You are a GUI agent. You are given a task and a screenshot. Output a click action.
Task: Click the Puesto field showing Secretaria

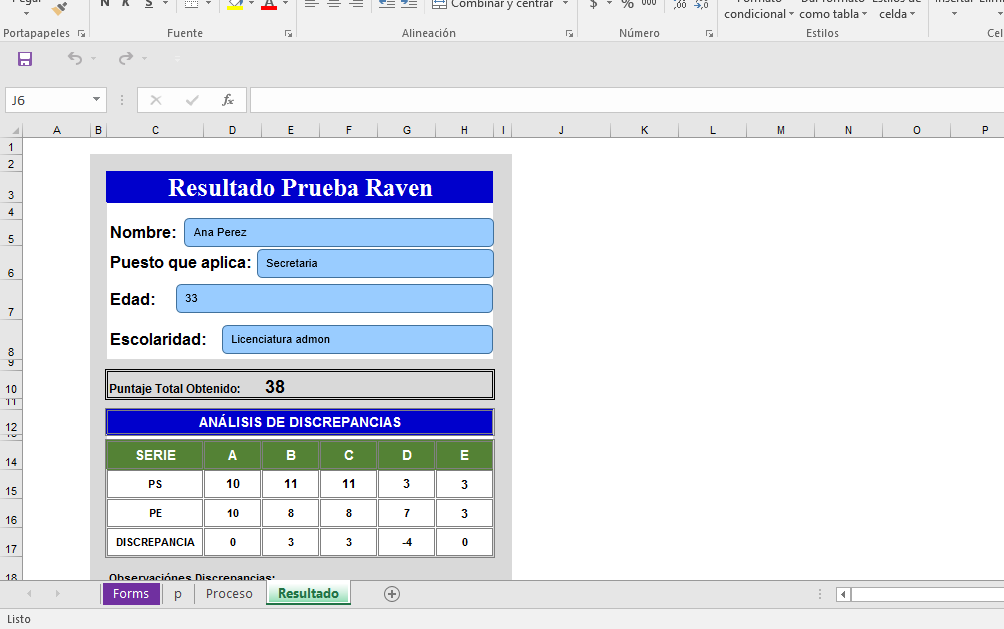[x=375, y=263]
